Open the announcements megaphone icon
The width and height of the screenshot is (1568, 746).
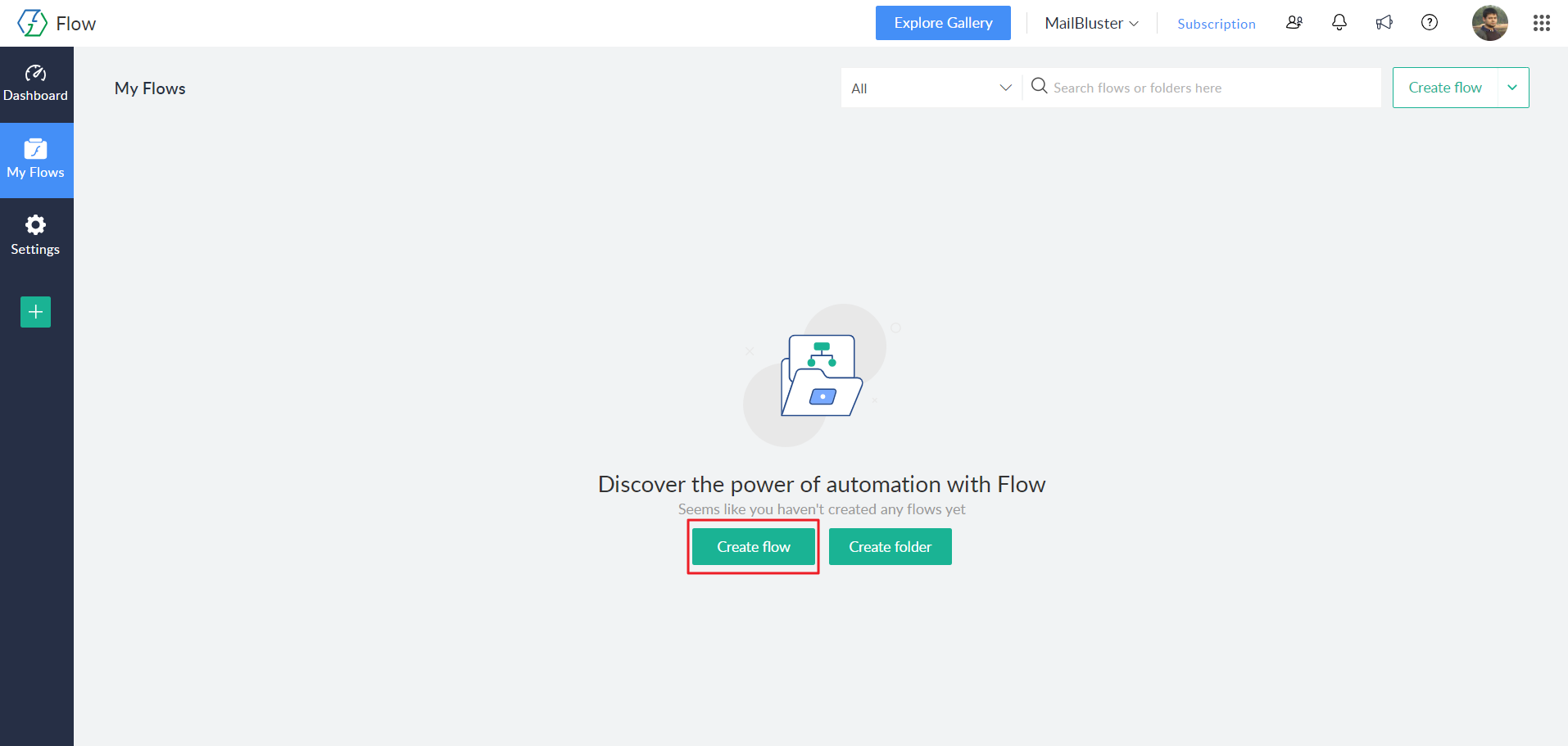point(1384,23)
